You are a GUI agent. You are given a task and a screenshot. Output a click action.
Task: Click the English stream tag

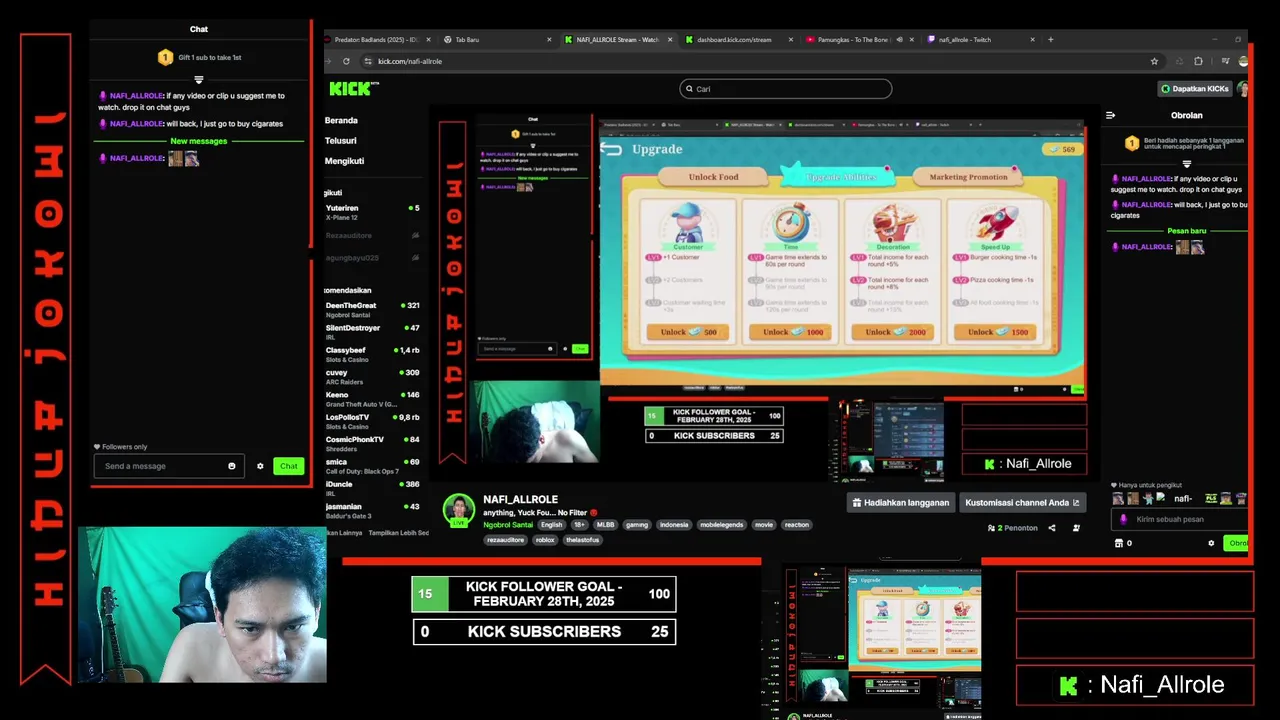(x=552, y=525)
